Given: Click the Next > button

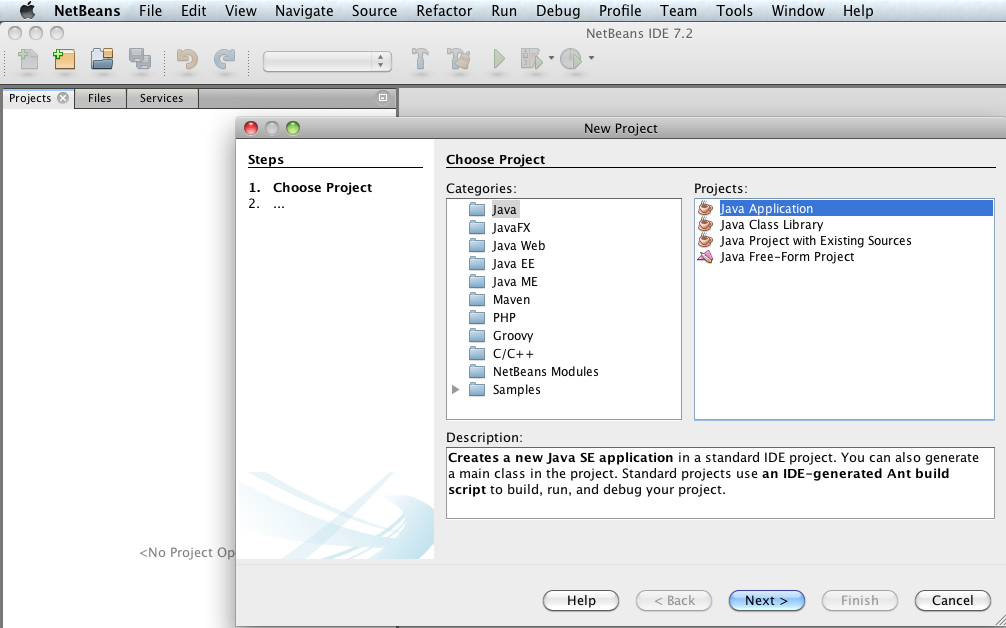Looking at the screenshot, I should coord(767,600).
